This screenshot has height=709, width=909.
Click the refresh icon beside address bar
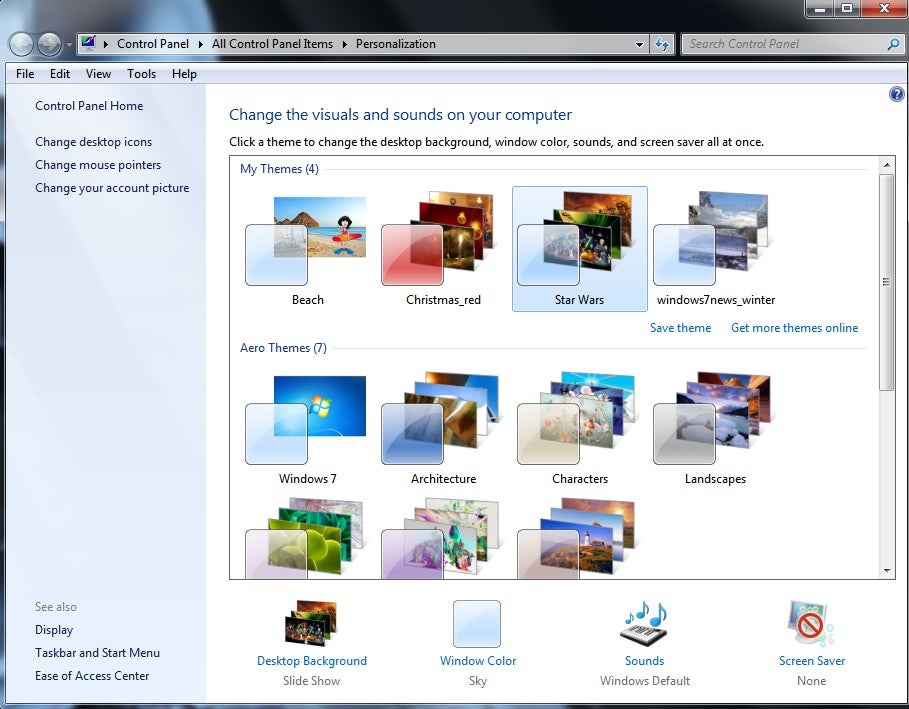click(662, 44)
